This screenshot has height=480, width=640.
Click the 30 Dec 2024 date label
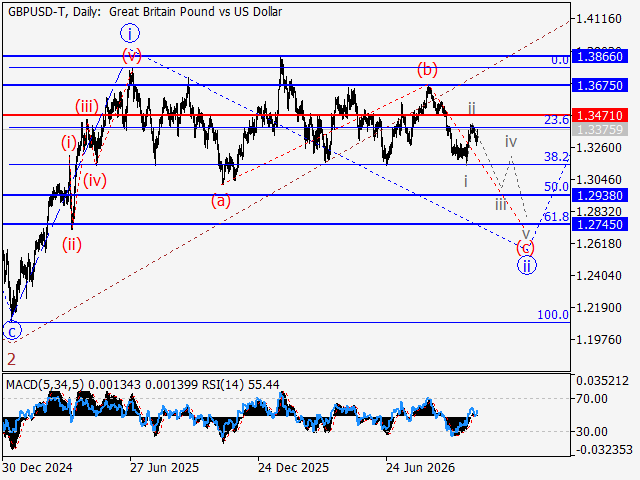point(38,467)
